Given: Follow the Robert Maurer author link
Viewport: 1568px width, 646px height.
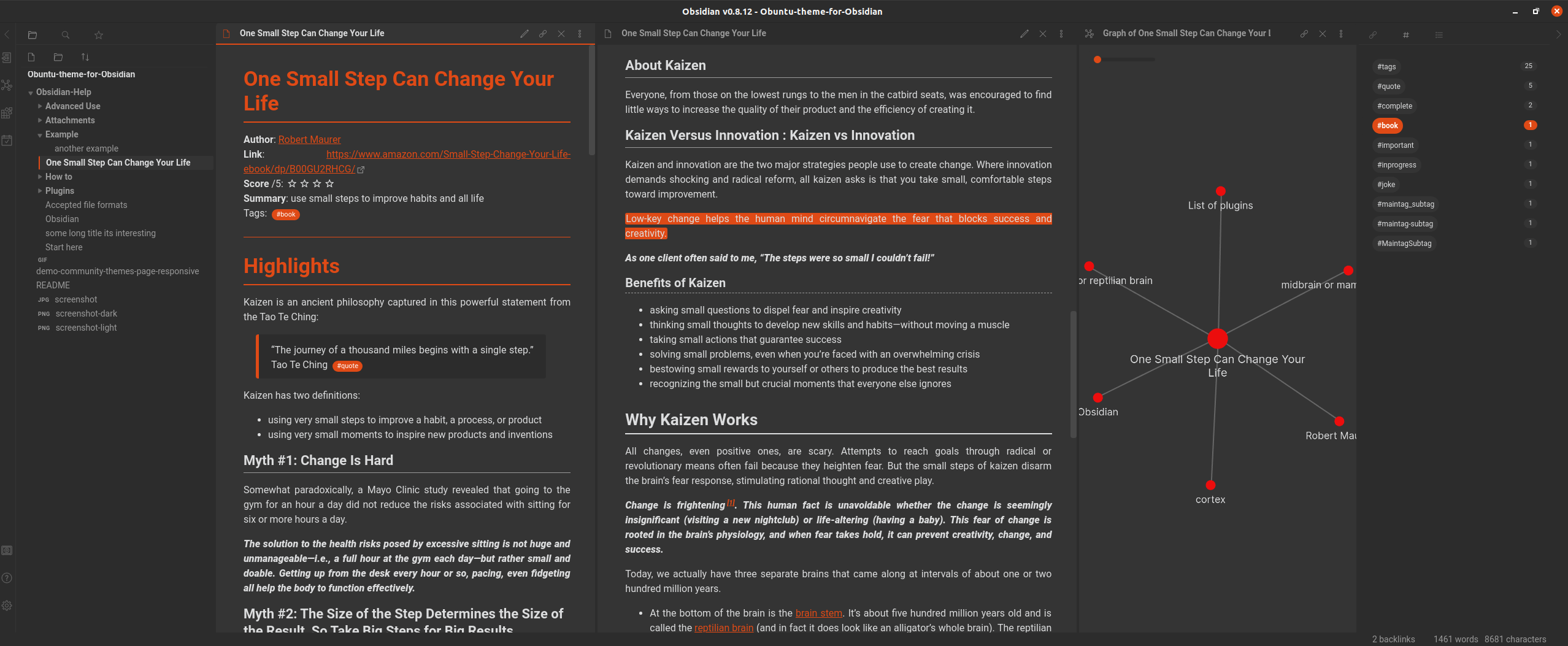Looking at the screenshot, I should pyautogui.click(x=309, y=139).
